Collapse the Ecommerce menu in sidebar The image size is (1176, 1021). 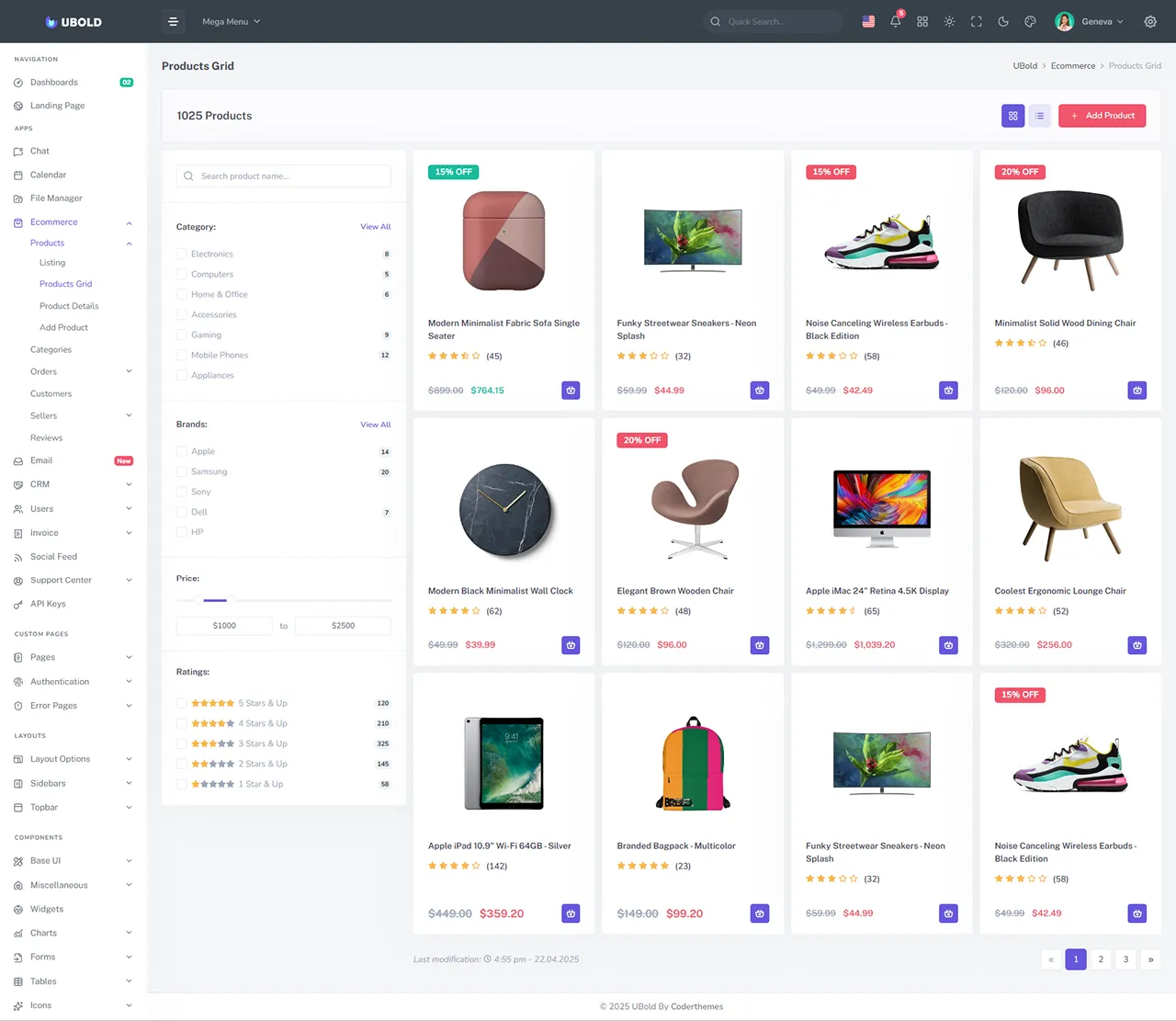tap(73, 222)
